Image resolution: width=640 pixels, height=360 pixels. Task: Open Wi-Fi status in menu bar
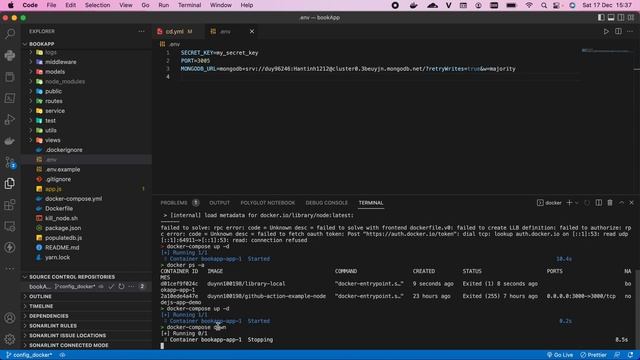529,5
